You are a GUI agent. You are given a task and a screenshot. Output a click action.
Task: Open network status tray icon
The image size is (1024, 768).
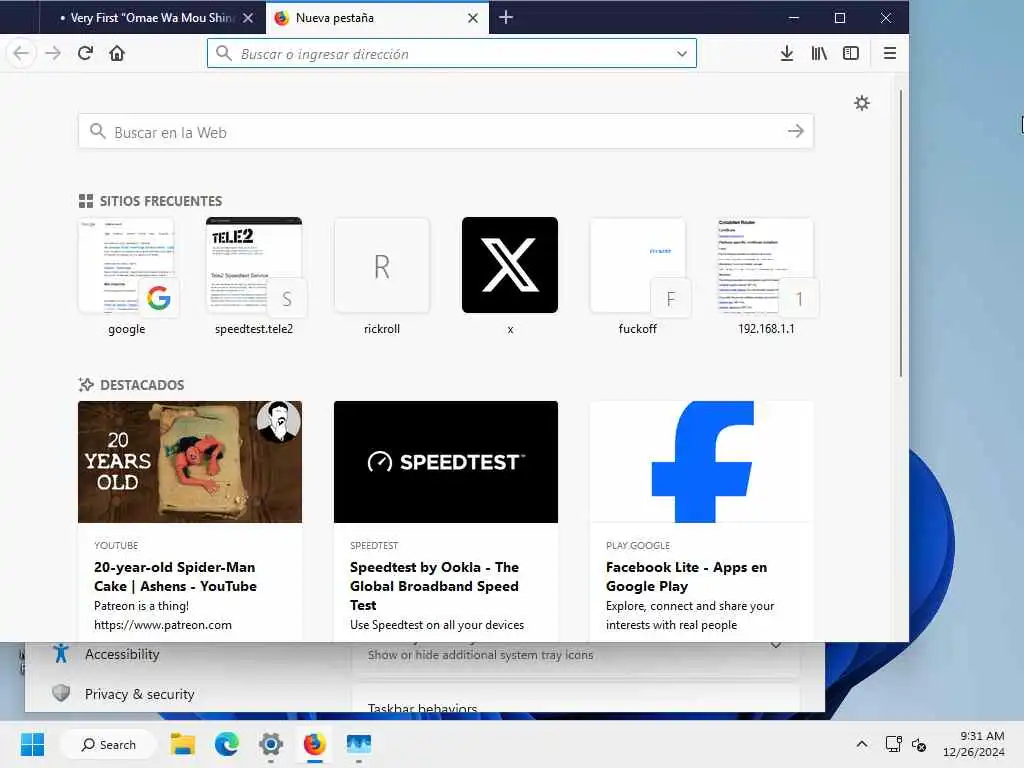[893, 744]
